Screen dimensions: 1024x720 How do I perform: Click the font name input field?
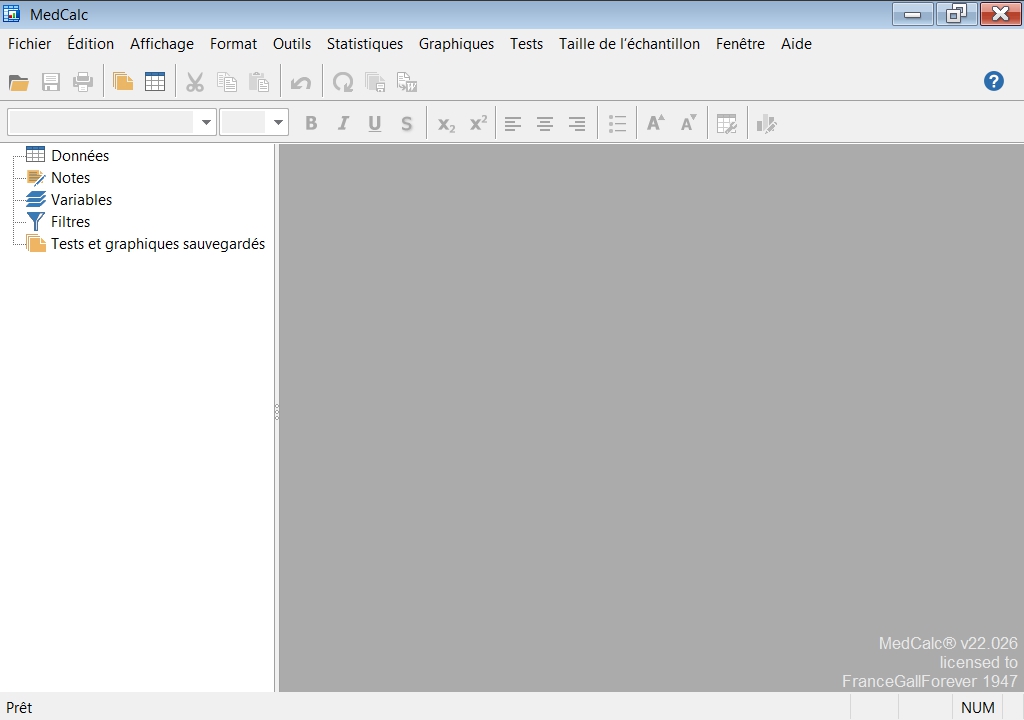[101, 122]
